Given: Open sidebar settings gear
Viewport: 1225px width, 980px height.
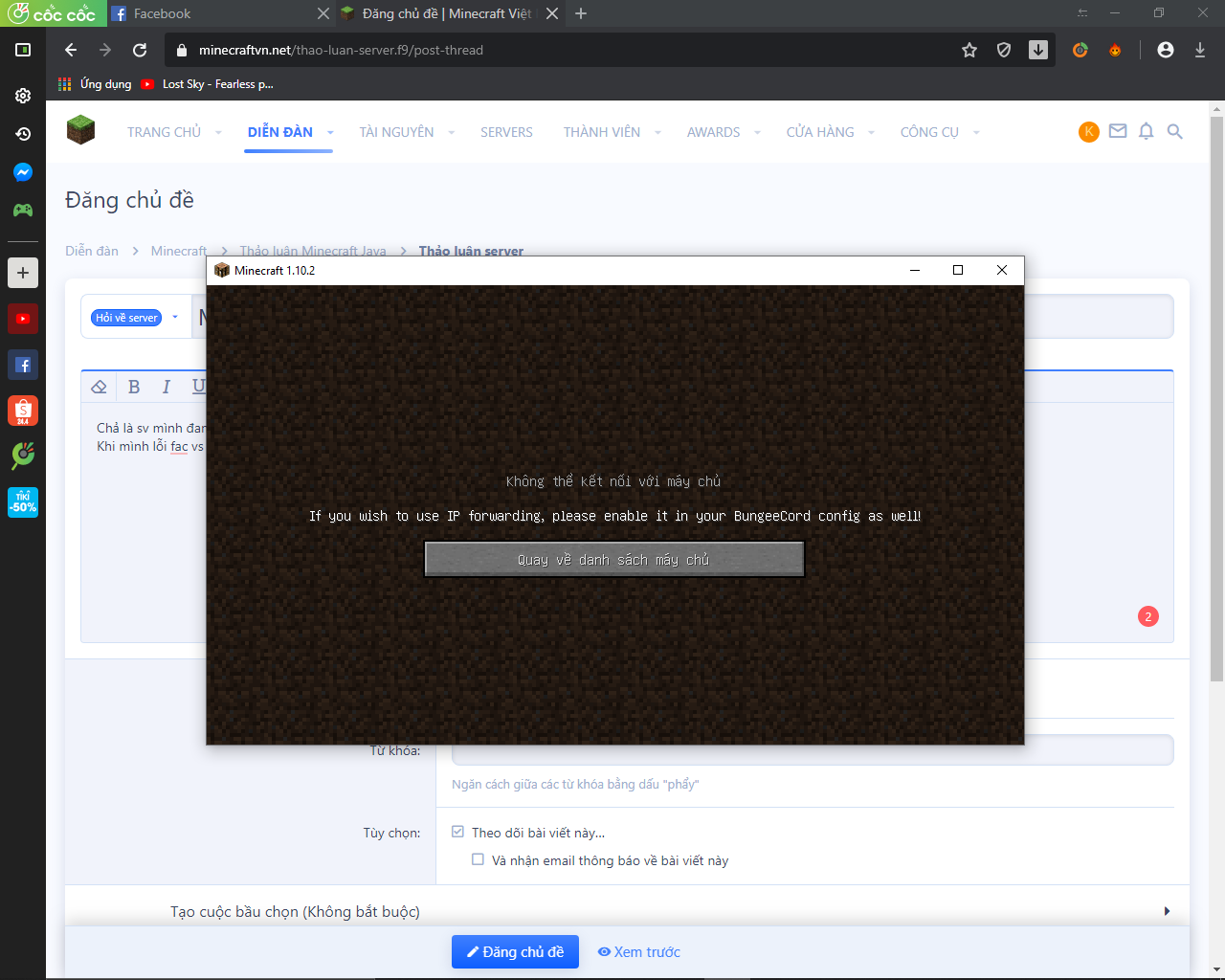Looking at the screenshot, I should pos(23,96).
